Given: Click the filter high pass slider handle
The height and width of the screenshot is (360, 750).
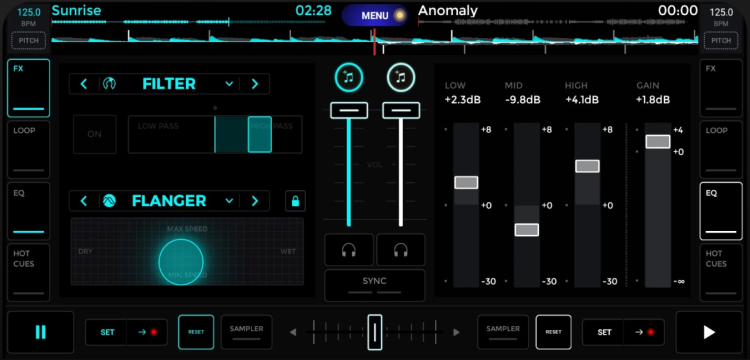Looking at the screenshot, I should [x=260, y=134].
